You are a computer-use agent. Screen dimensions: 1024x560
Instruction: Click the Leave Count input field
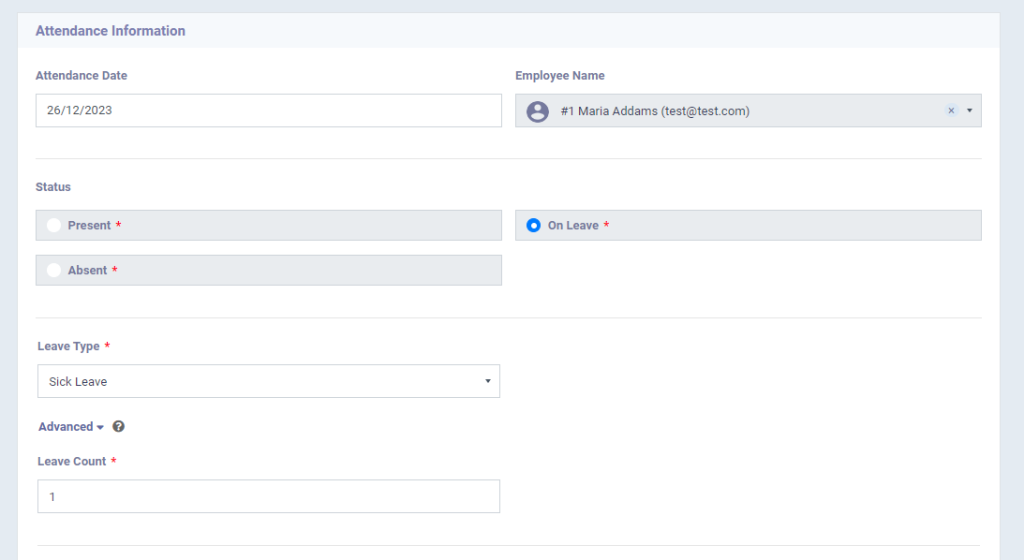[x=268, y=496]
